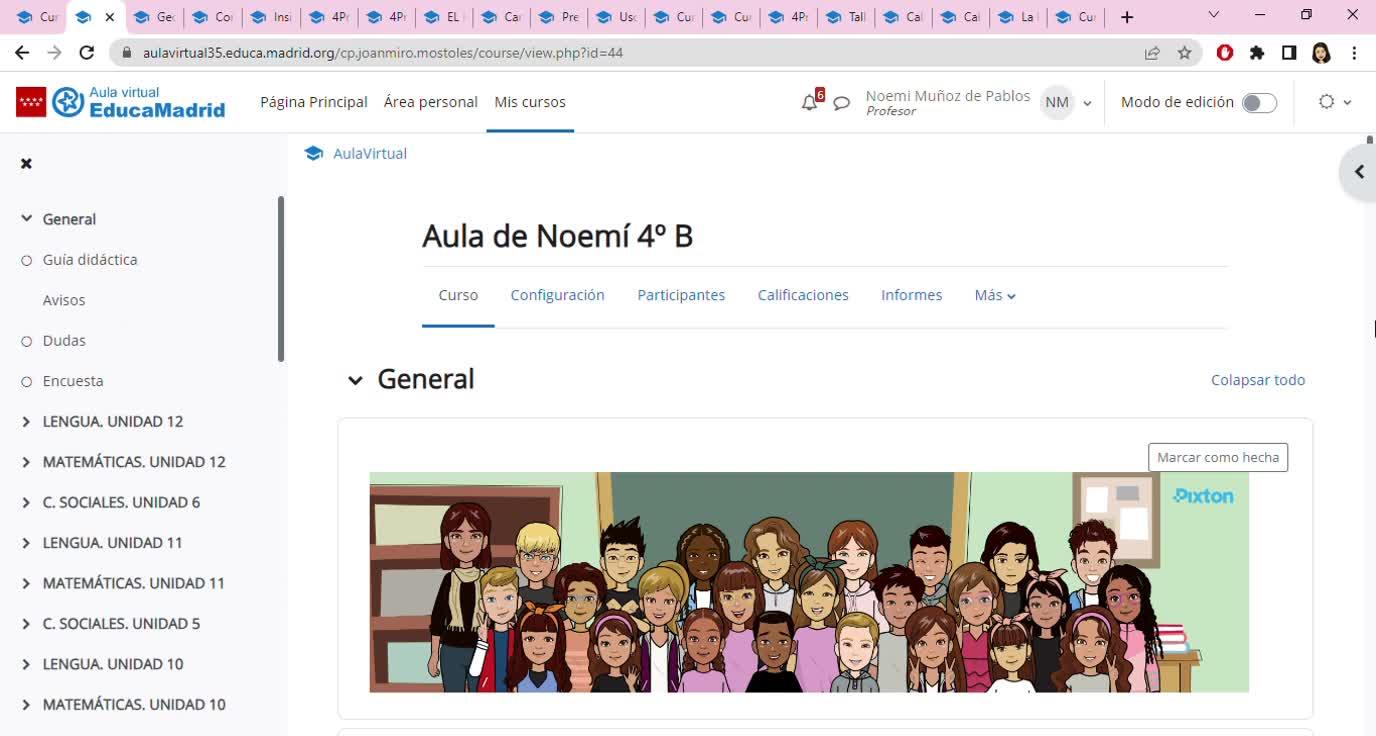This screenshot has height=736, width=1376.
Task: Click the share page icon in address bar
Action: (1153, 53)
